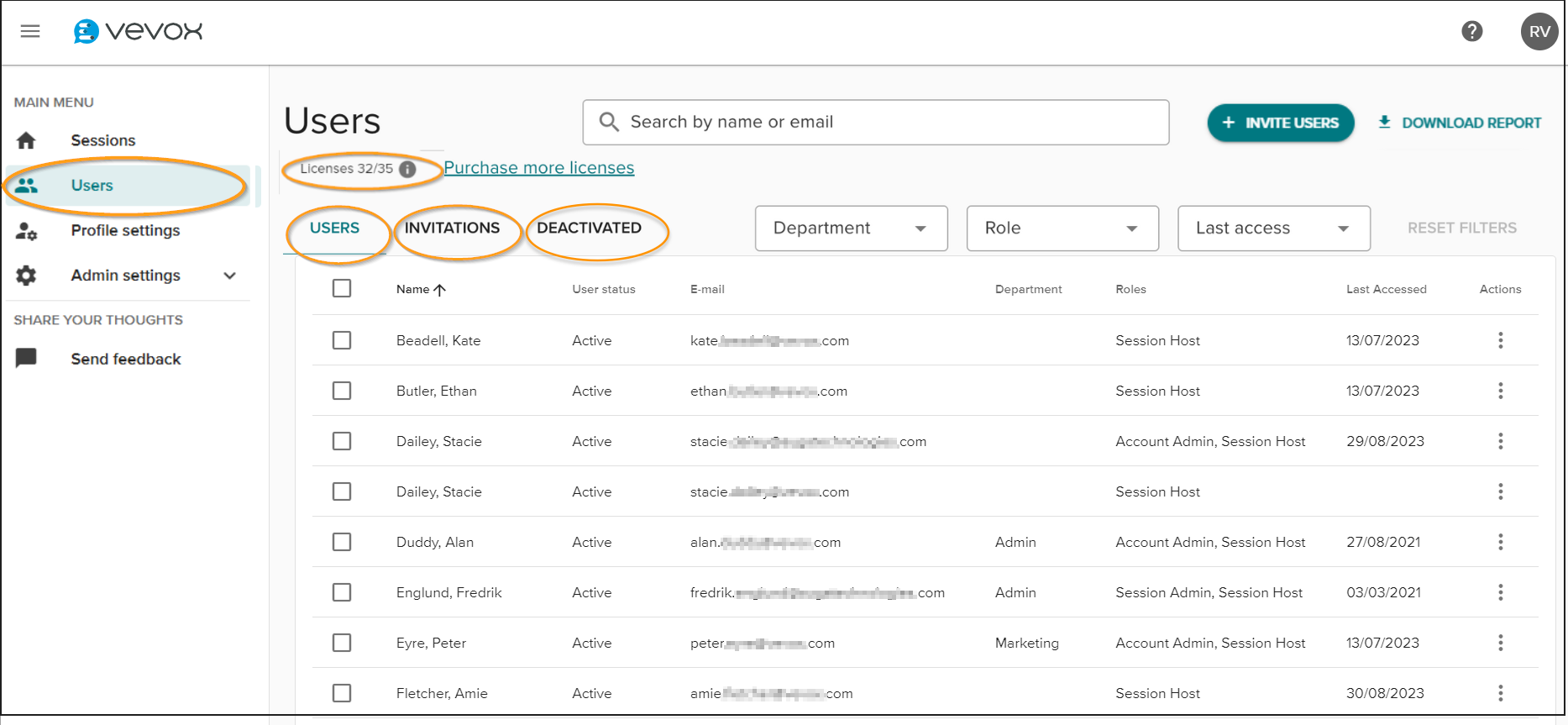Switch to the Deactivated tab
The height and width of the screenshot is (725, 1568).
(589, 229)
